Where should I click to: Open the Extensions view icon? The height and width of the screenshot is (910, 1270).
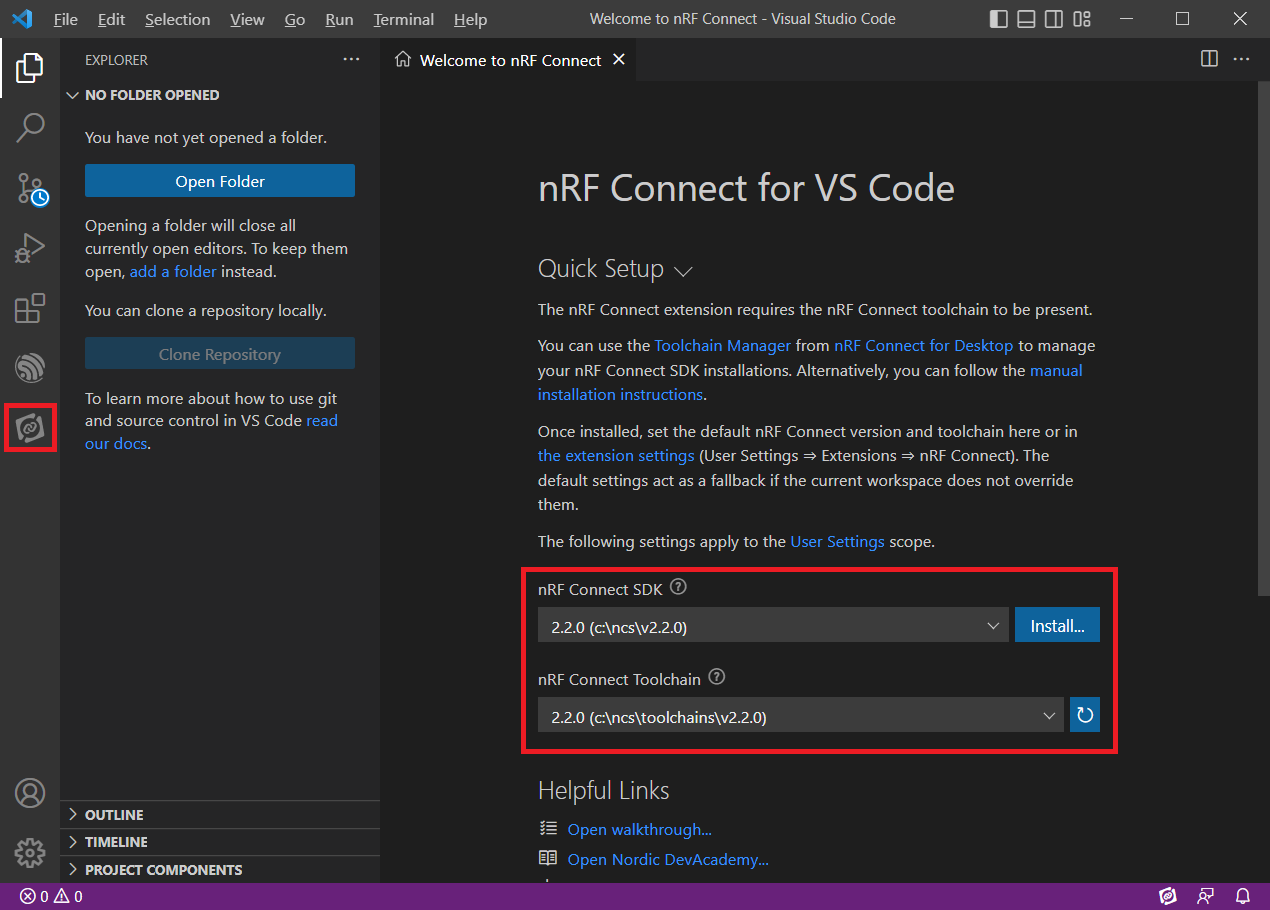[30, 308]
